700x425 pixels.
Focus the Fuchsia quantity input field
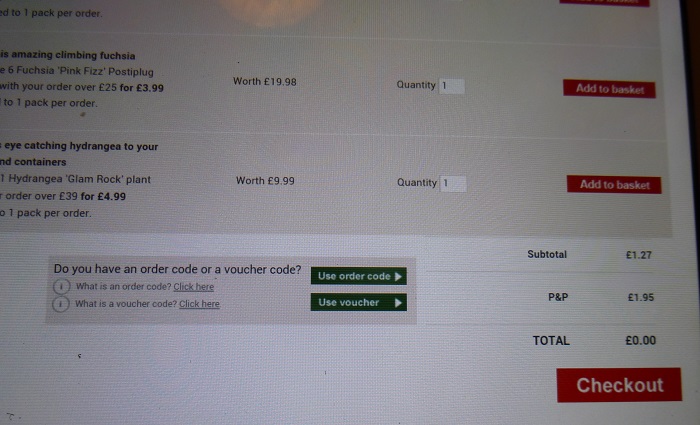(x=452, y=86)
